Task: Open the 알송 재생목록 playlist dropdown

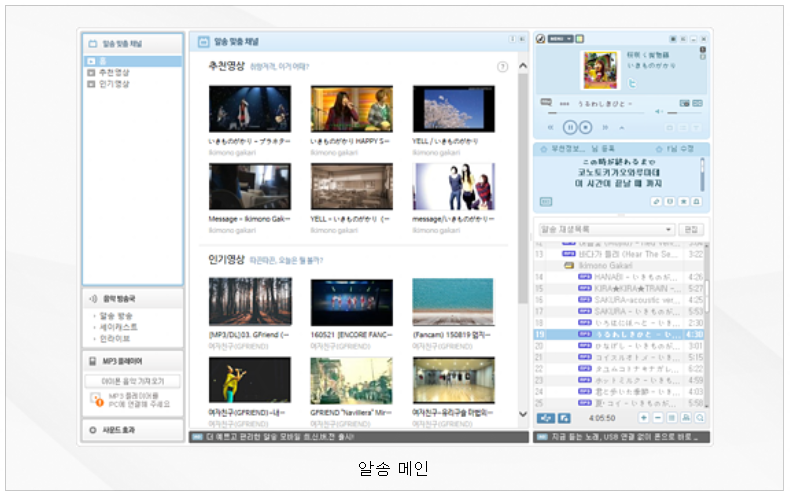Action: (x=607, y=230)
